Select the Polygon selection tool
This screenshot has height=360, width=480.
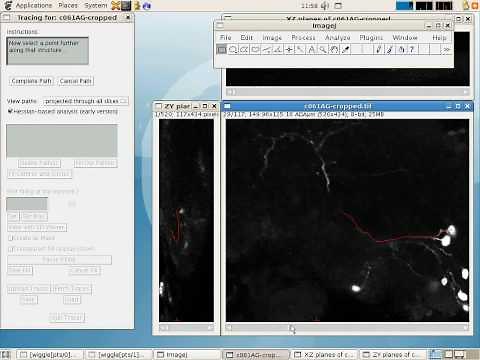pos(244,50)
